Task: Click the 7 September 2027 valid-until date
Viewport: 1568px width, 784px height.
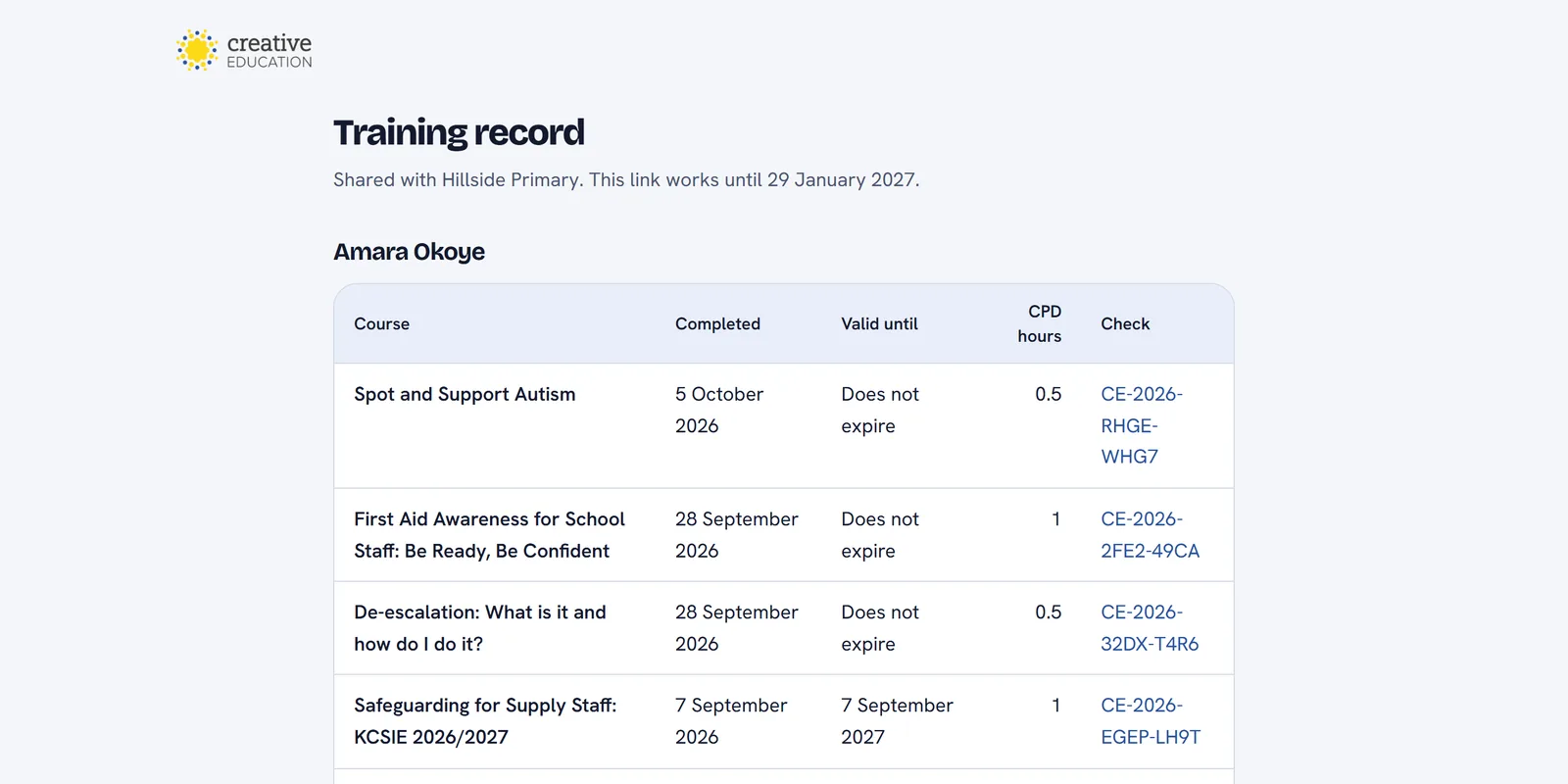Action: tap(897, 721)
